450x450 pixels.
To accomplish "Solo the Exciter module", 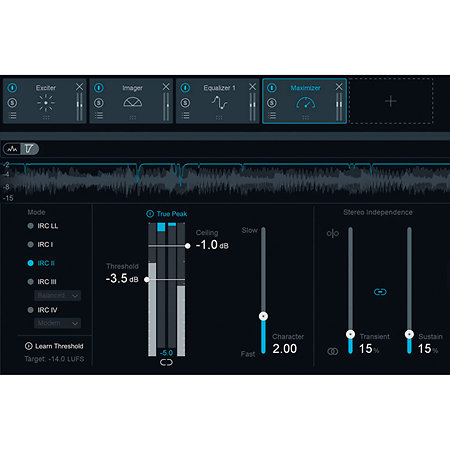I will (x=12, y=103).
